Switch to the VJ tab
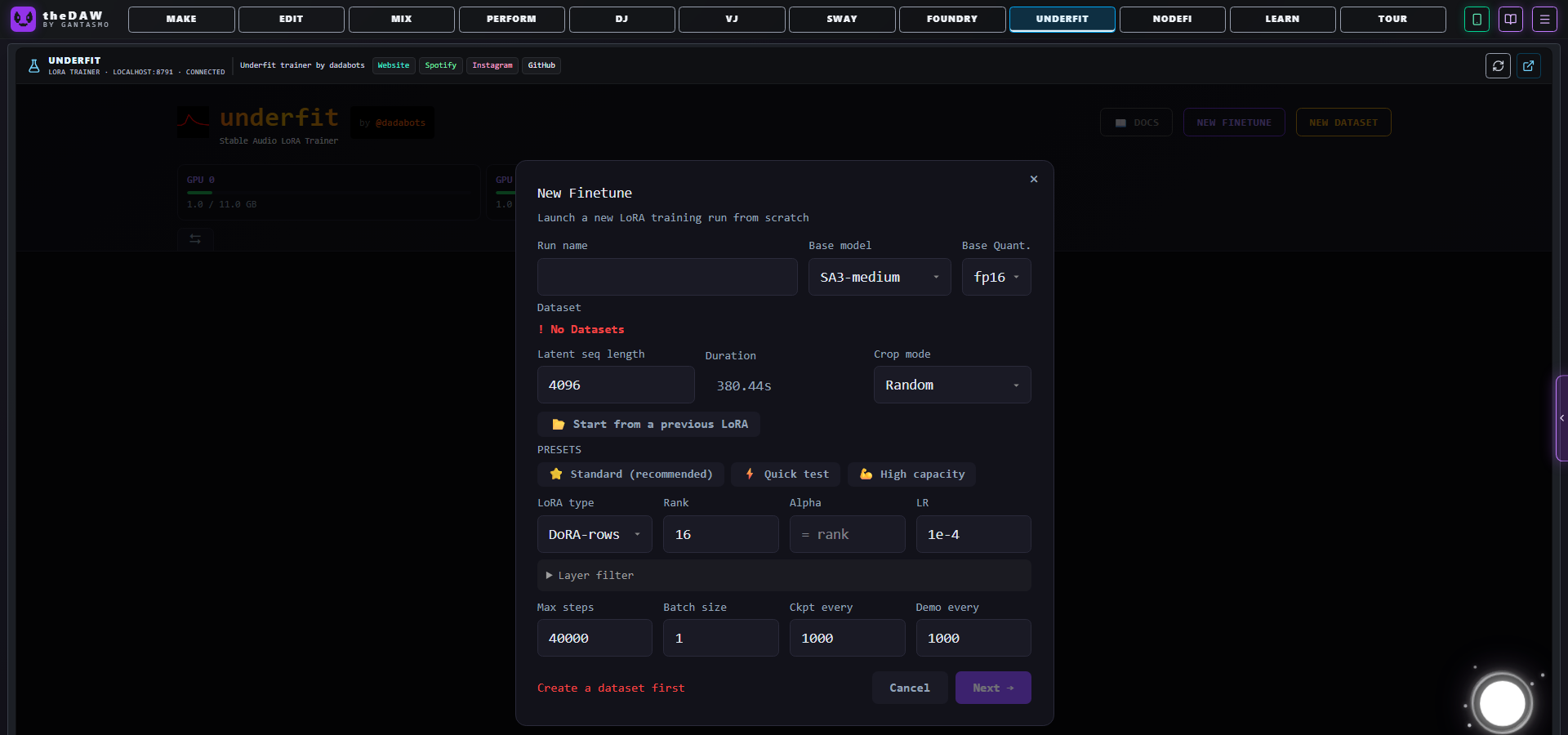The image size is (1568, 735). [732, 19]
